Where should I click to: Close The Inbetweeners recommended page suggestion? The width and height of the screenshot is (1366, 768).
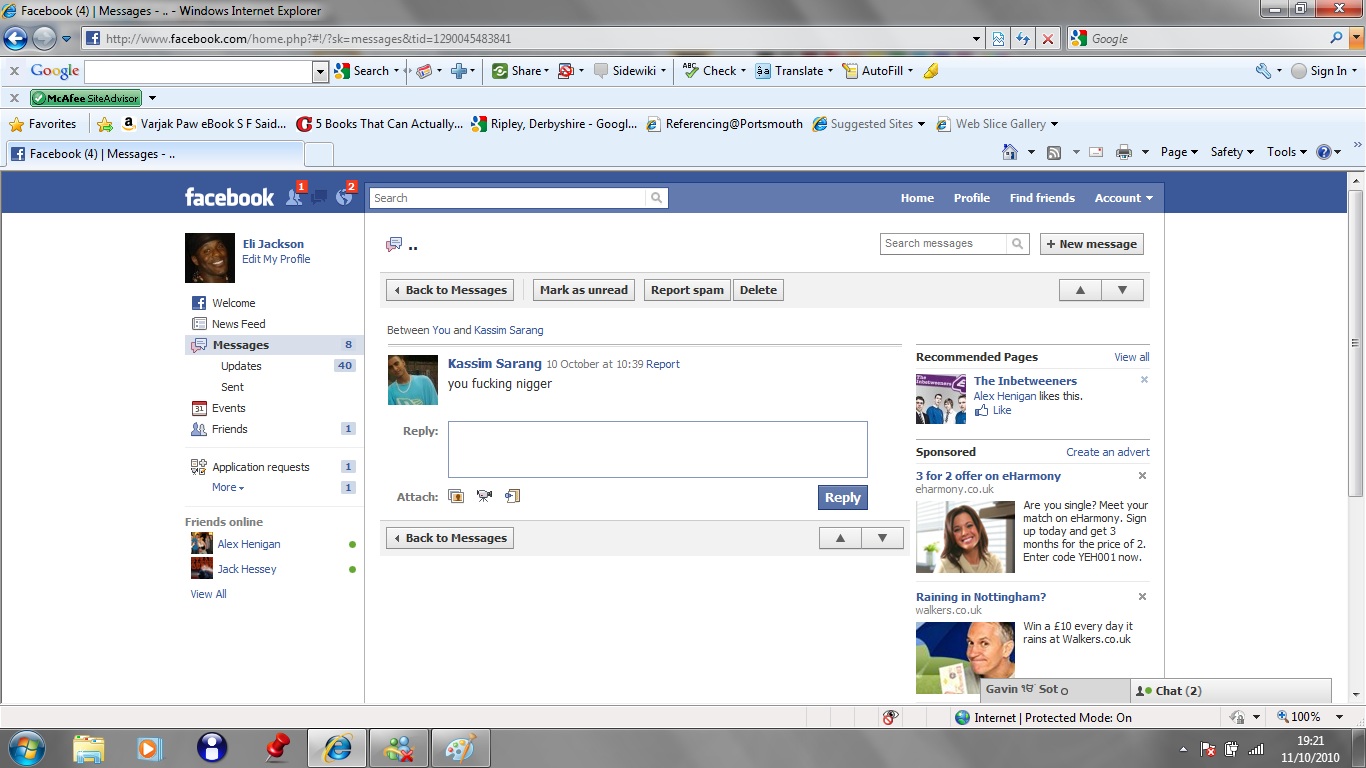click(1144, 380)
